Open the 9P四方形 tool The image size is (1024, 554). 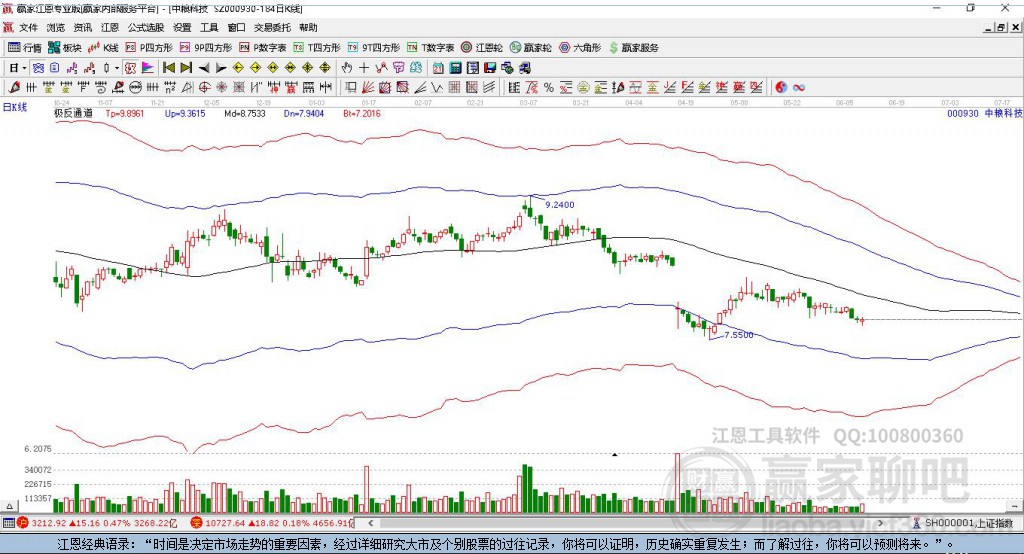coord(206,48)
